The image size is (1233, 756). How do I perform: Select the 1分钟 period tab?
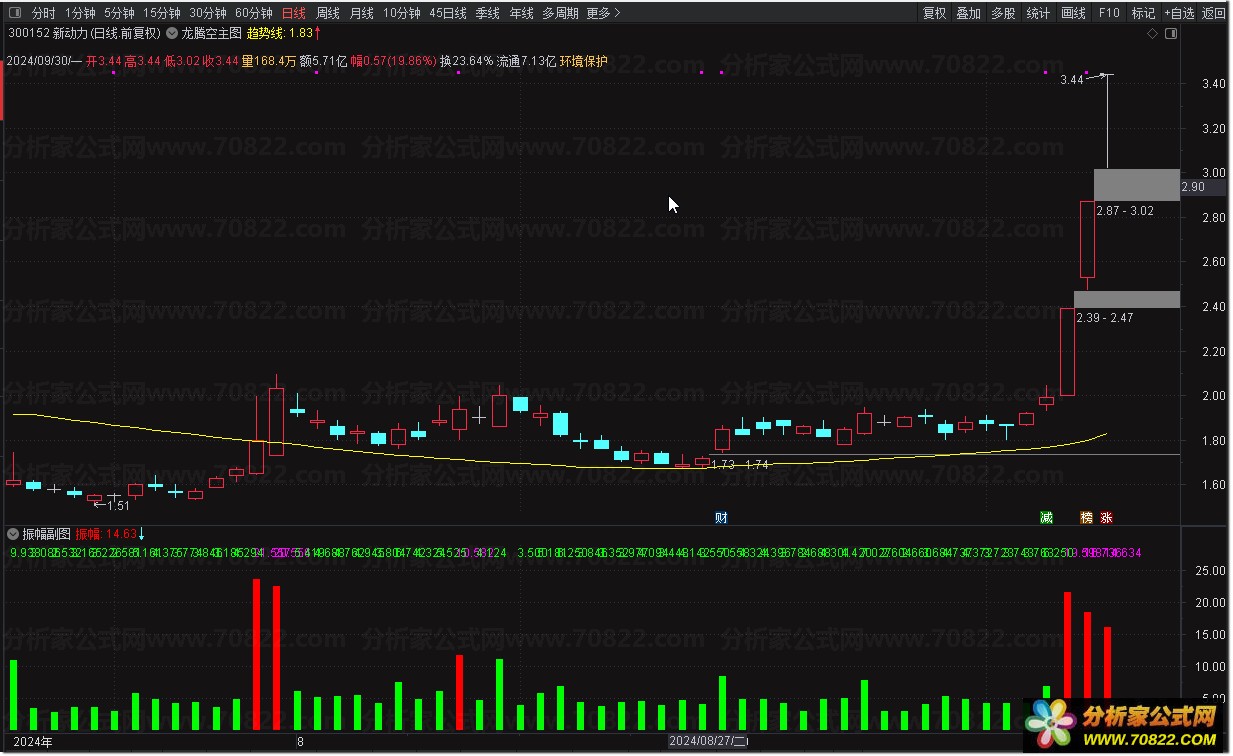click(80, 13)
